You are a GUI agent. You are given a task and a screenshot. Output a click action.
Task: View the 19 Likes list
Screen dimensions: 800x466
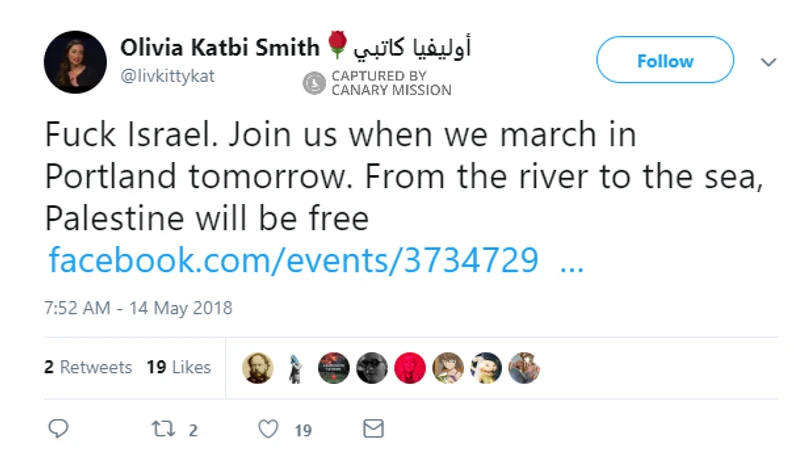click(178, 367)
